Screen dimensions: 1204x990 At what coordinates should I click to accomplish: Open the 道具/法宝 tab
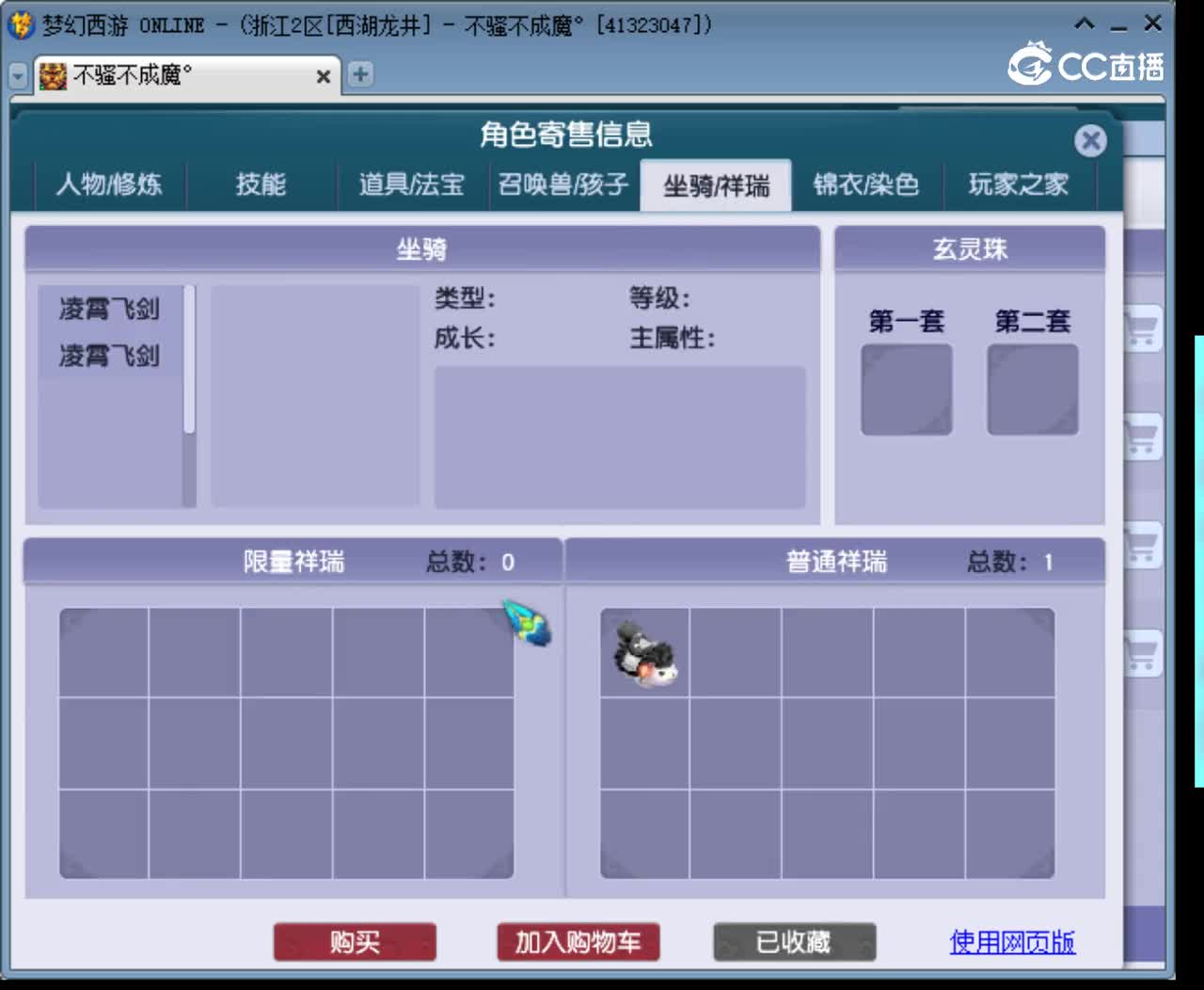tap(412, 184)
